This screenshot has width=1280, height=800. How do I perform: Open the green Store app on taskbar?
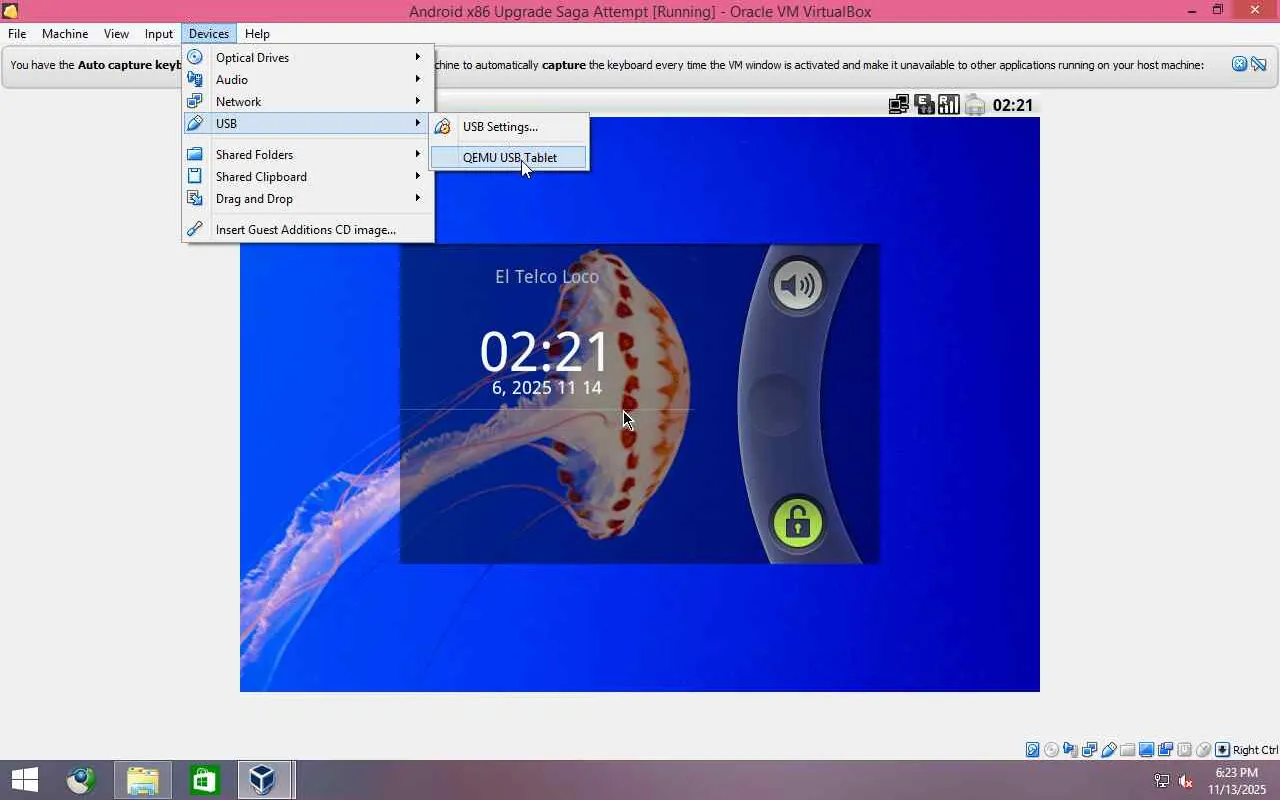204,780
